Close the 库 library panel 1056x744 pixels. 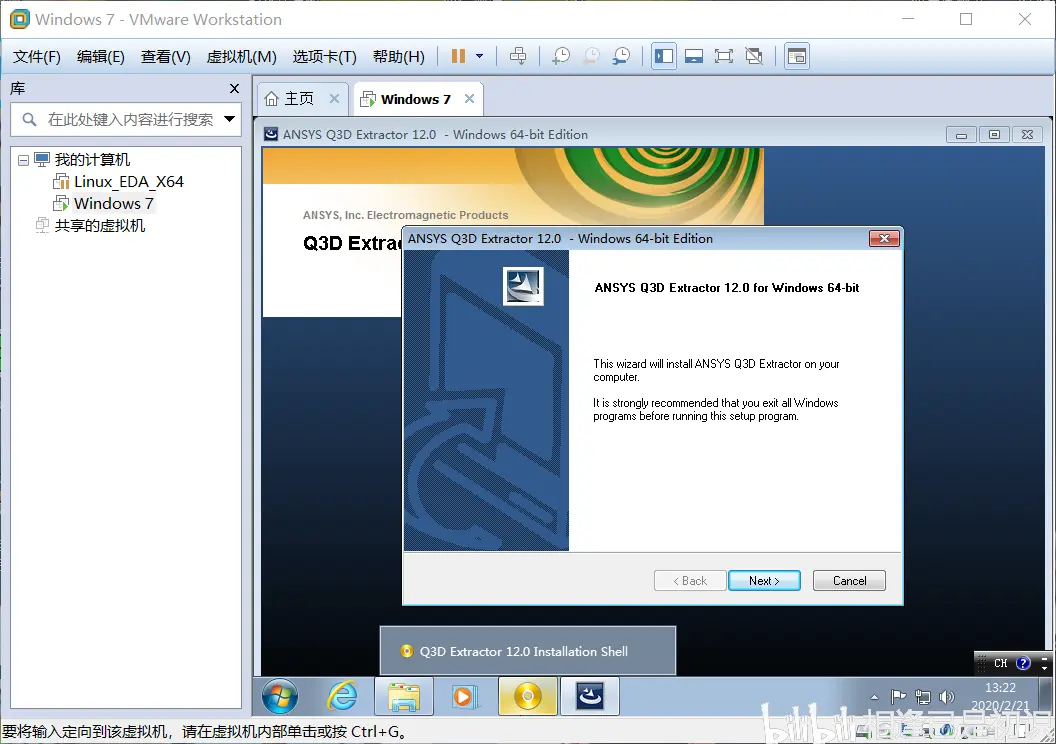234,88
